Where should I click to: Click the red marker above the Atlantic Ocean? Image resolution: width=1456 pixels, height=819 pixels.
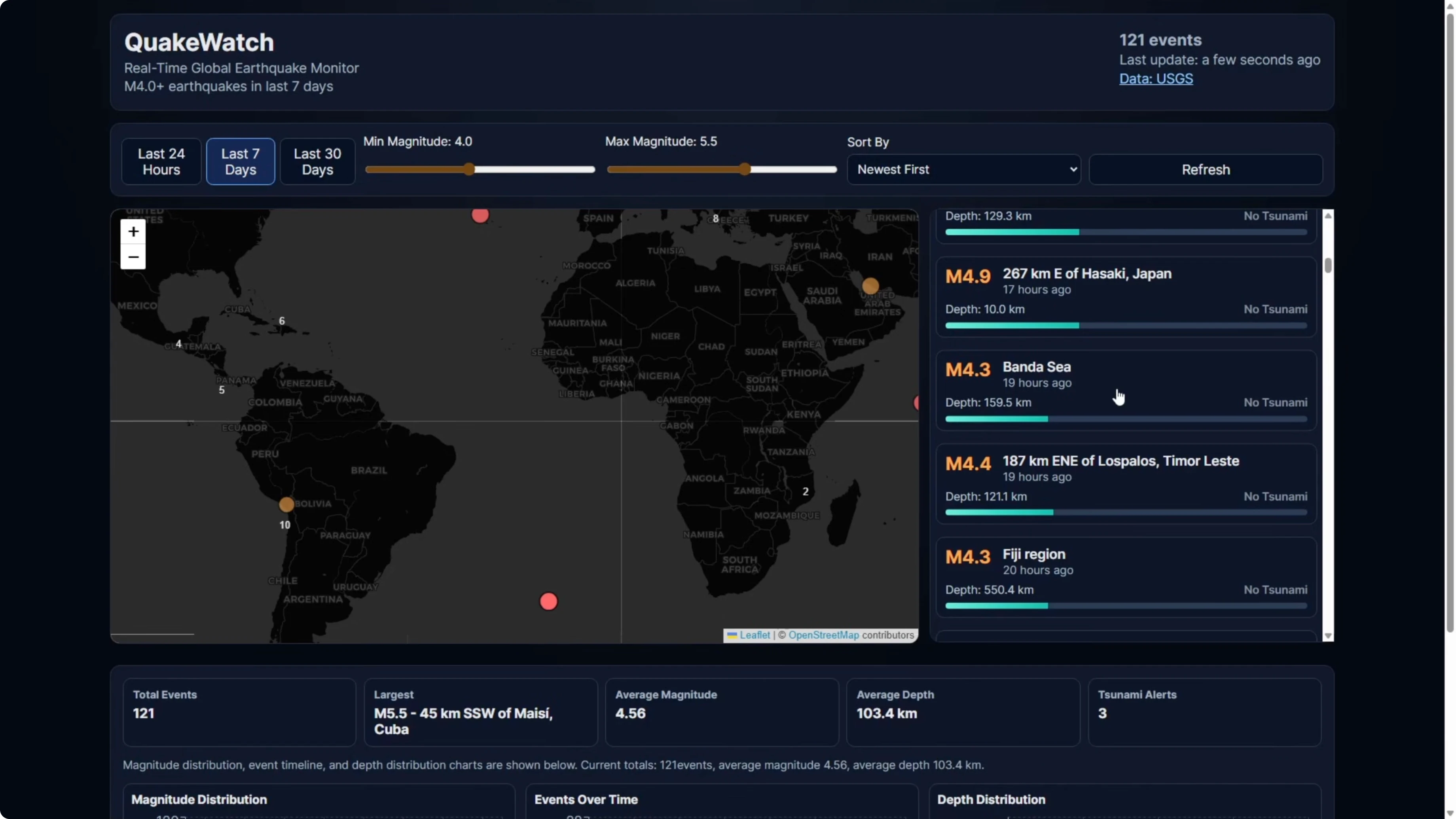point(480,215)
